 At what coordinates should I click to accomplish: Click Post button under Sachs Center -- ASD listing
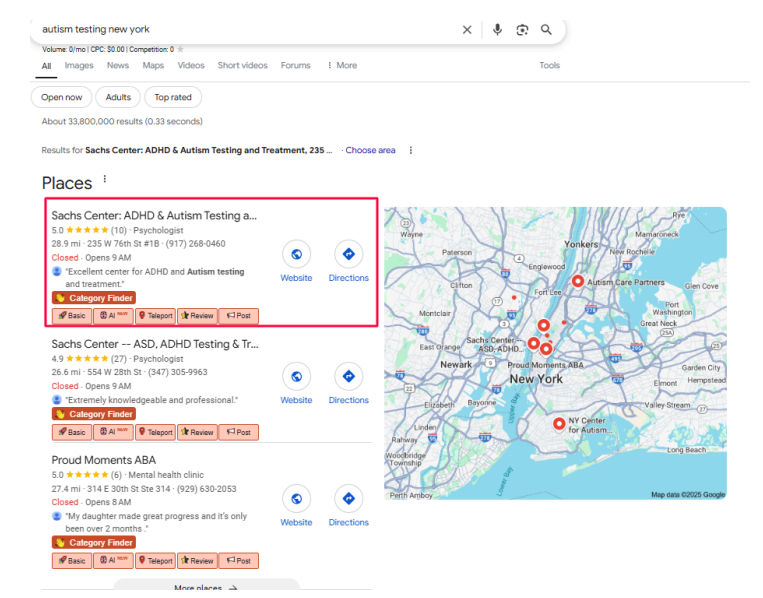(x=238, y=432)
